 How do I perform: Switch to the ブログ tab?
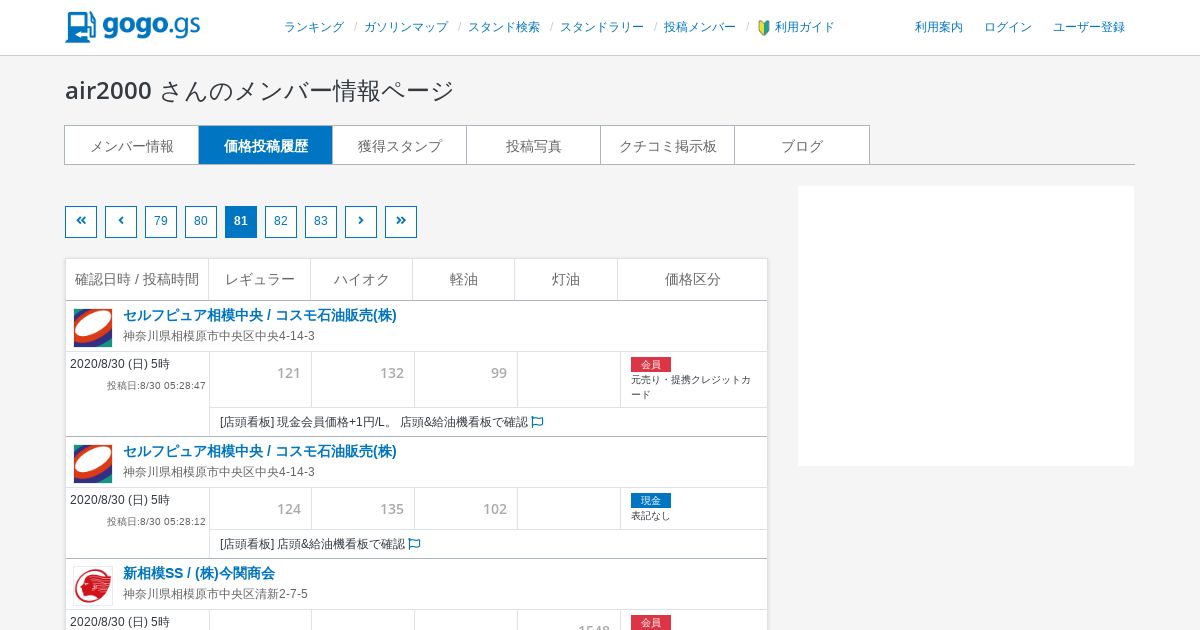(x=802, y=145)
